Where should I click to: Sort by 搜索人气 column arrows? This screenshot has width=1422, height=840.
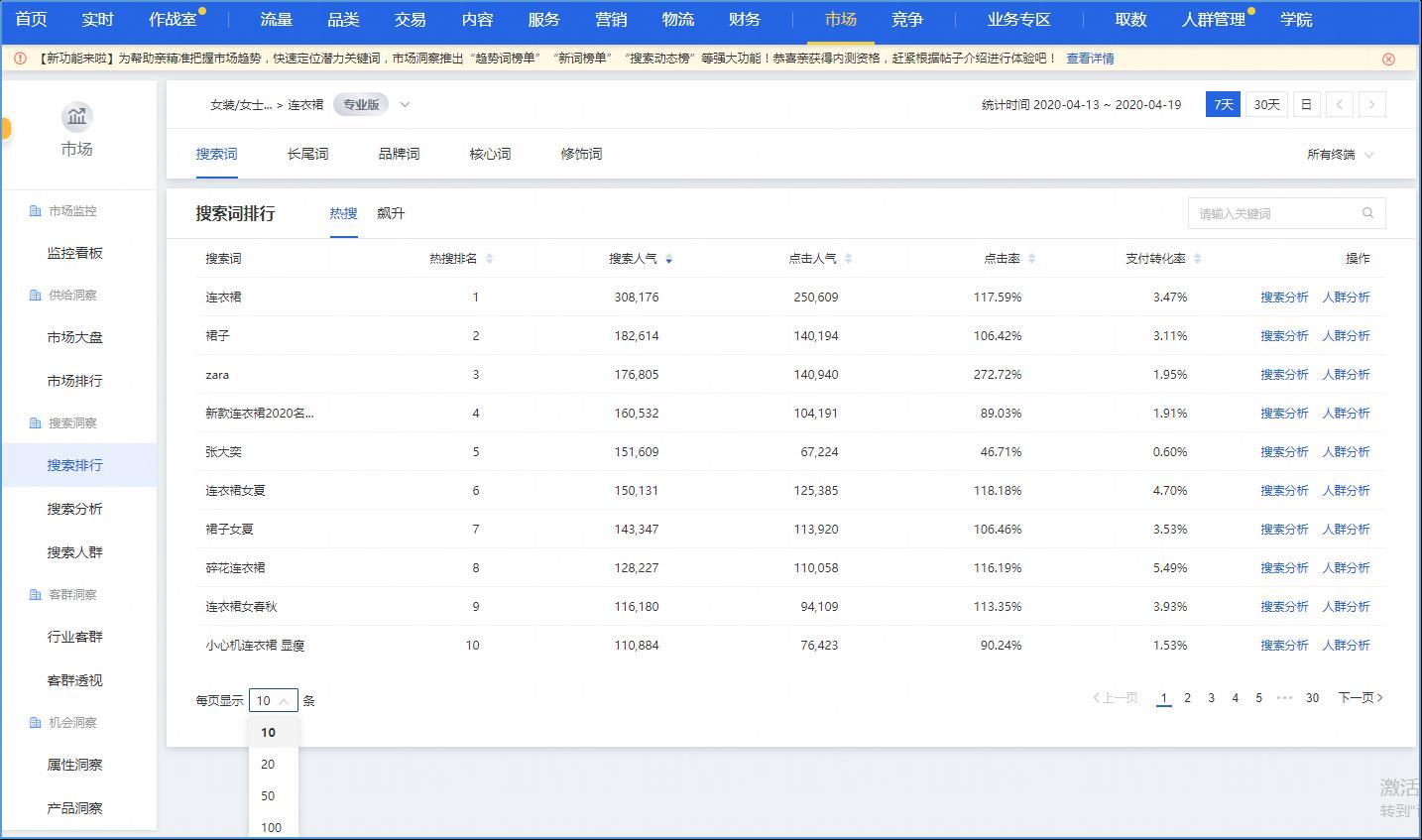[669, 259]
